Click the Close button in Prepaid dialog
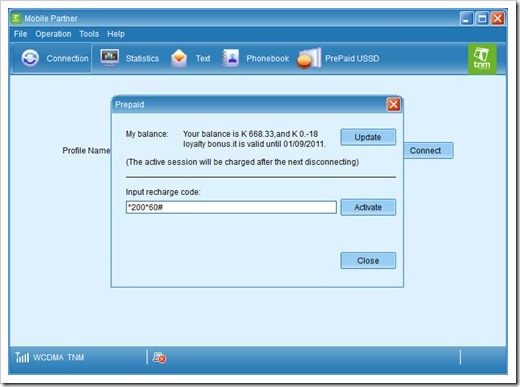This screenshot has height=387, width=520. 368,260
